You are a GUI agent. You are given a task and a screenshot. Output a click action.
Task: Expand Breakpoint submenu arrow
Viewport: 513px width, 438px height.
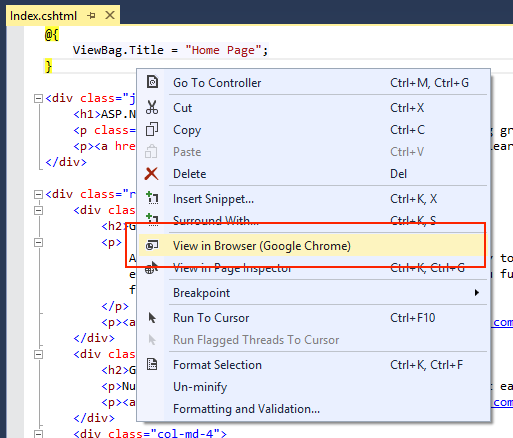click(477, 293)
